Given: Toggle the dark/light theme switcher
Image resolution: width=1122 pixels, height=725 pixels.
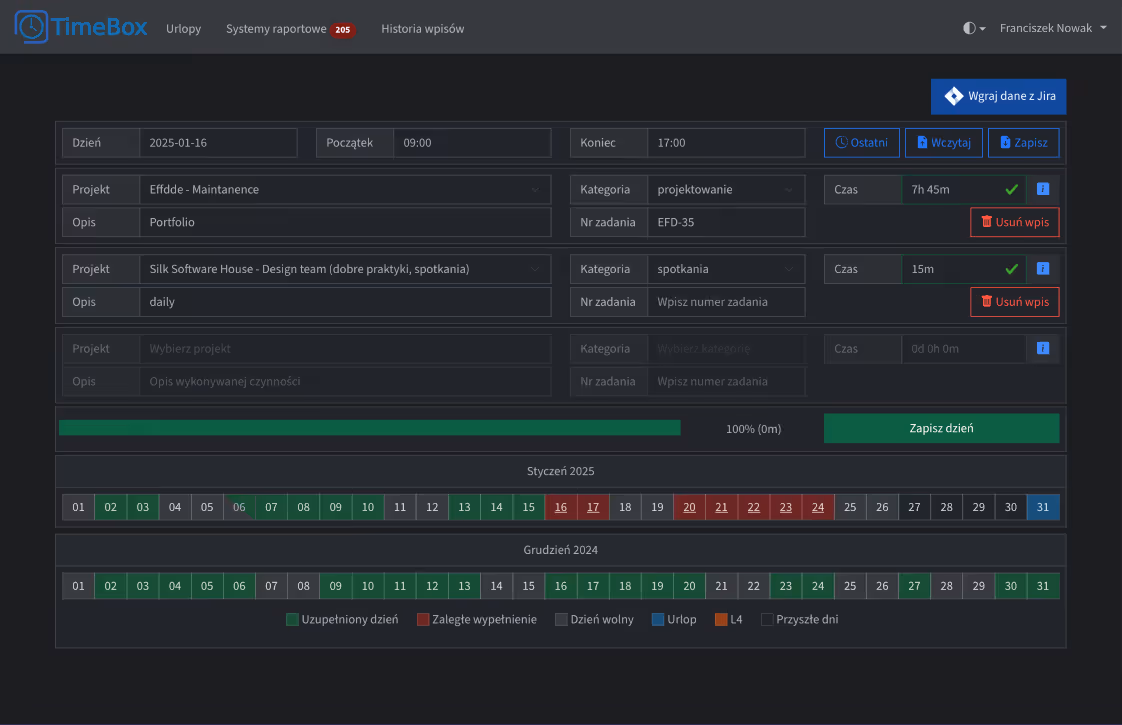Looking at the screenshot, I should [974, 29].
